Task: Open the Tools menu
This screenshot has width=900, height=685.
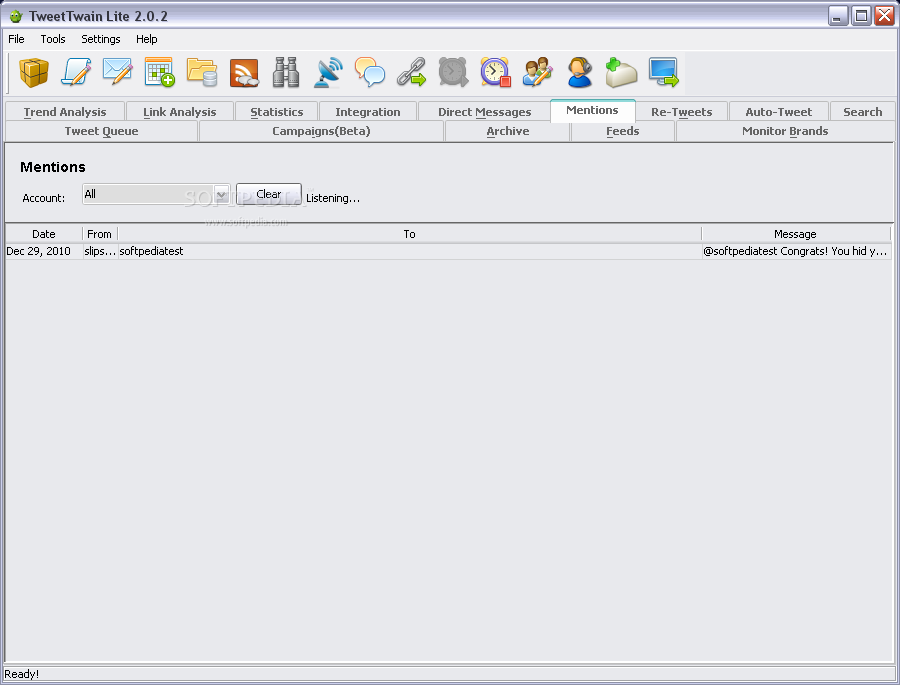Action: 53,39
